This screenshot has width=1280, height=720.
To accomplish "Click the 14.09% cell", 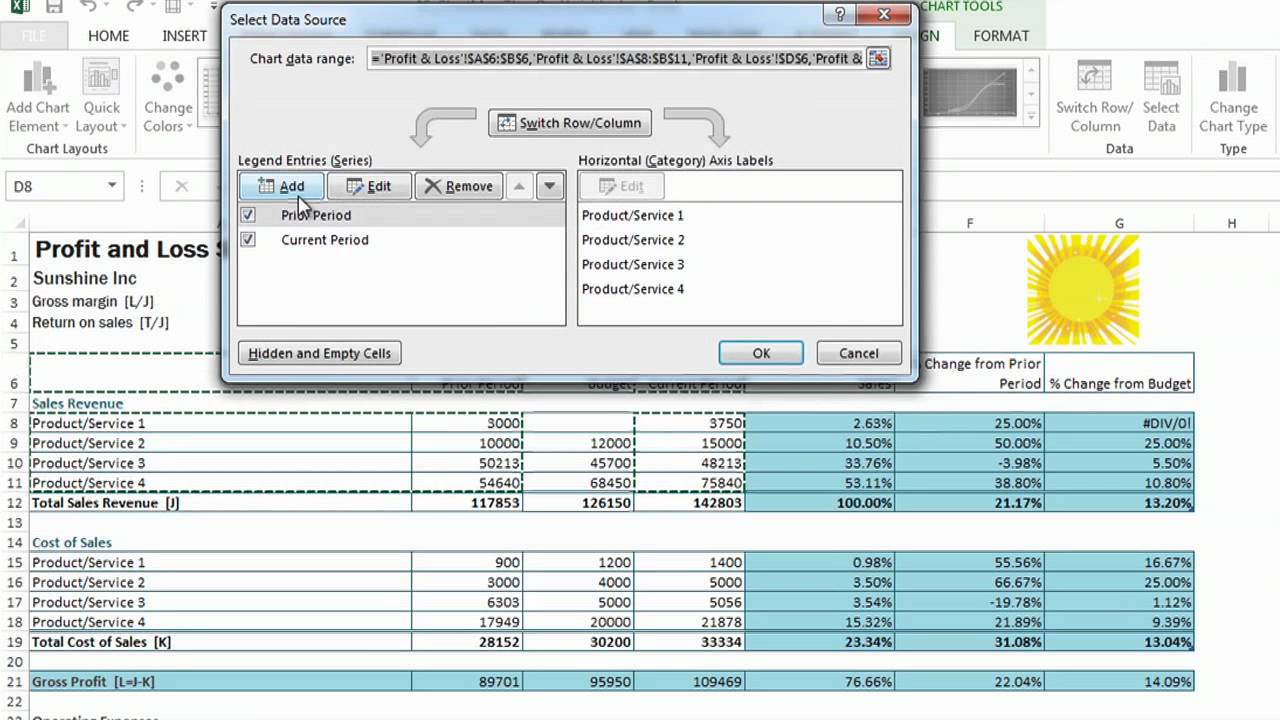I will tap(1119, 682).
